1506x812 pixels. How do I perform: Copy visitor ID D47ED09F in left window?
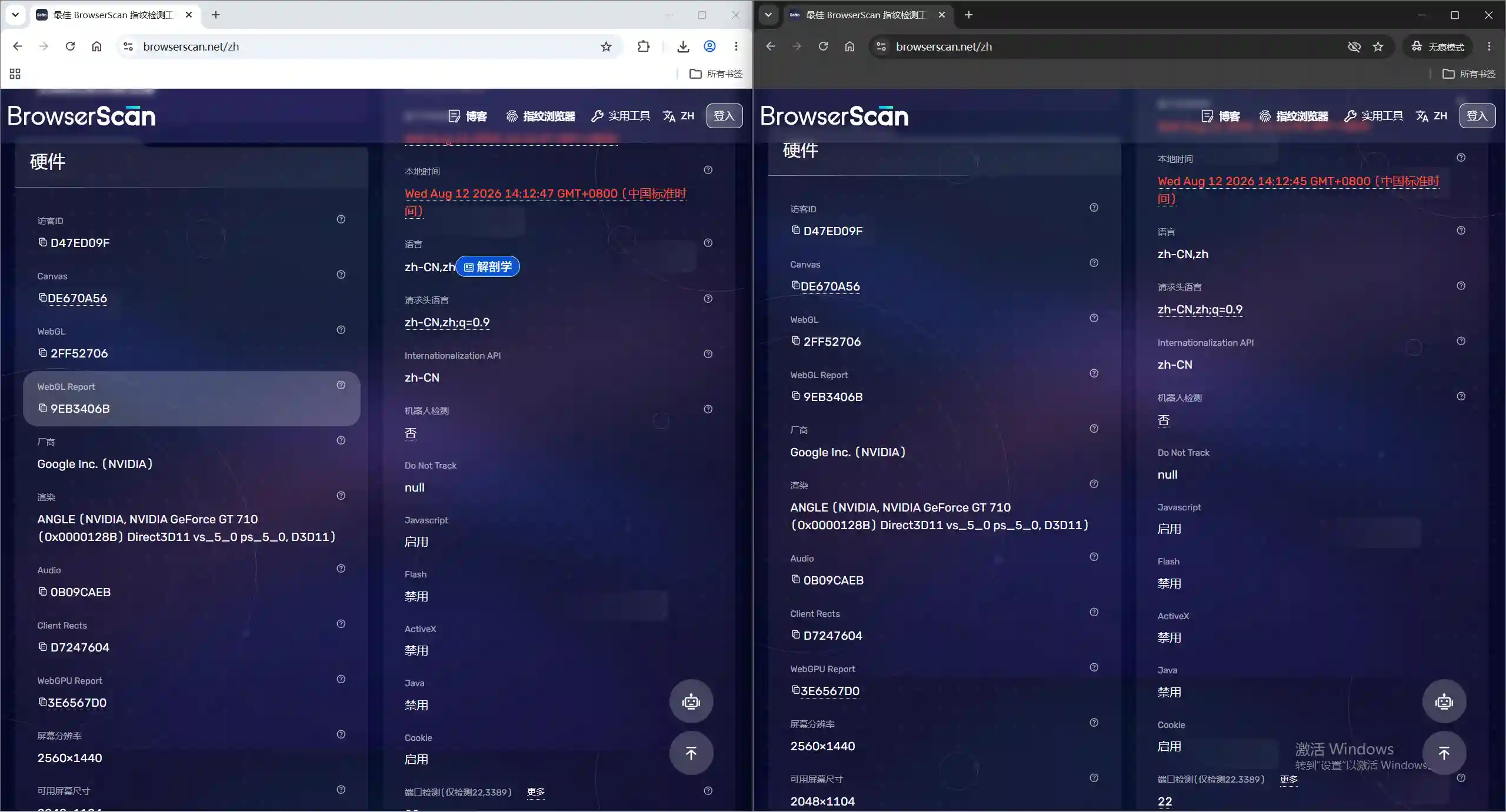coord(42,242)
